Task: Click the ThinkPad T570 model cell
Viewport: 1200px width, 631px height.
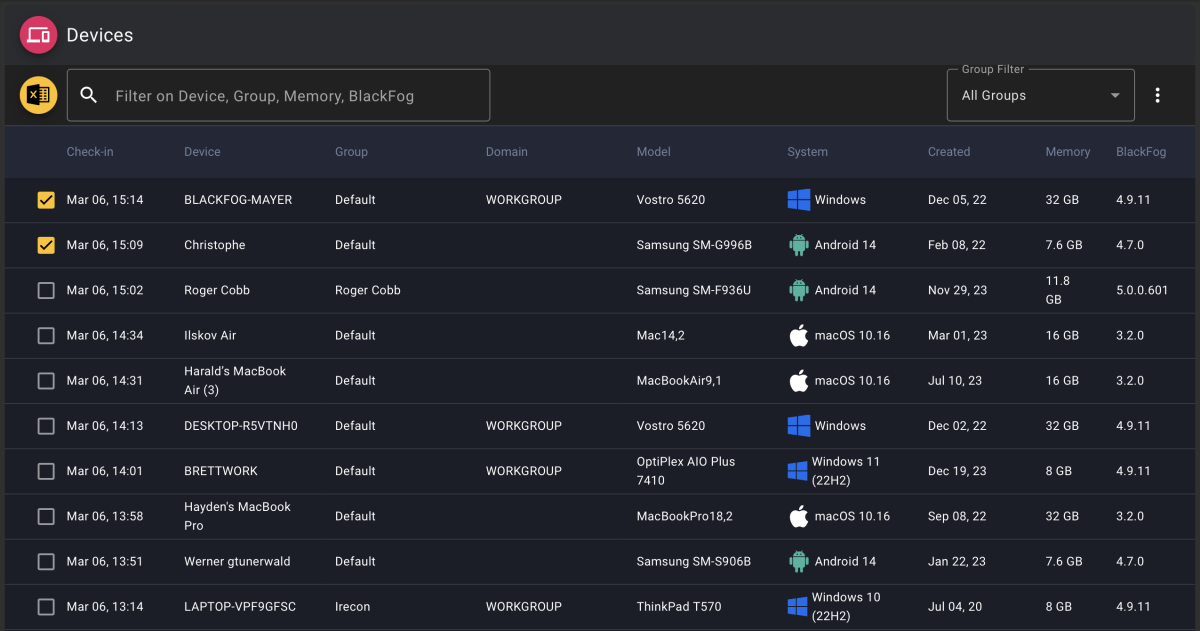Action: 679,606
